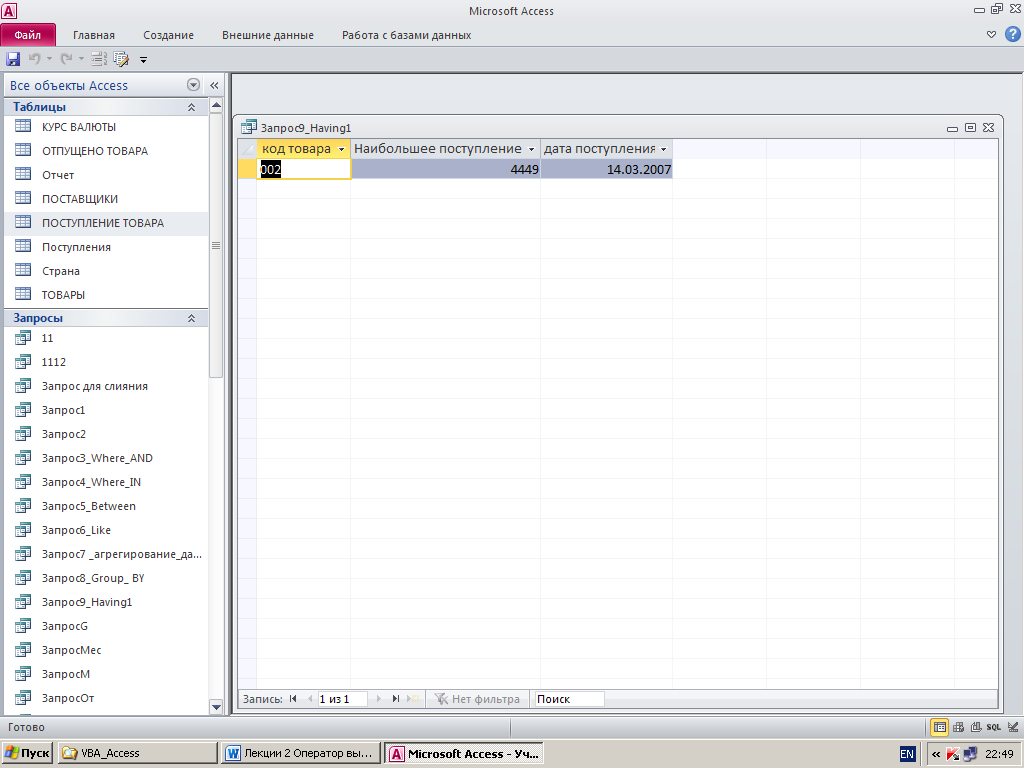The height and width of the screenshot is (768, 1024).
Task: Select the Запрос3_Where_AND query
Action: (106, 458)
